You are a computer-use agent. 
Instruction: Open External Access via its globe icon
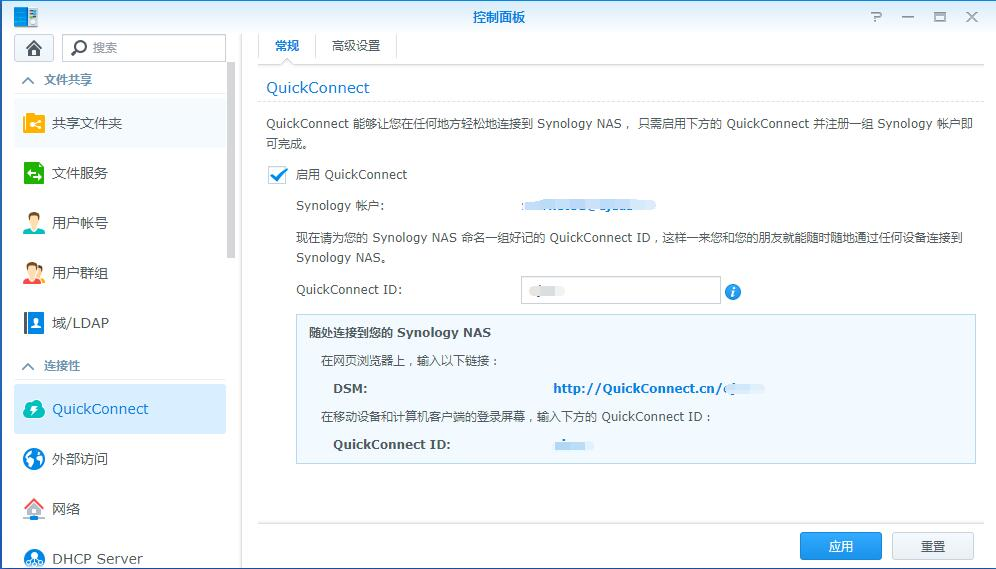[34, 459]
